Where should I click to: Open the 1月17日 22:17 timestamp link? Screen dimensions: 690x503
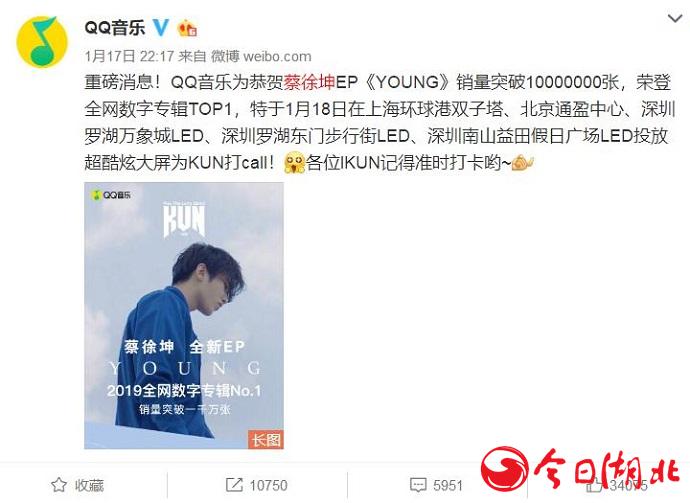pos(129,56)
